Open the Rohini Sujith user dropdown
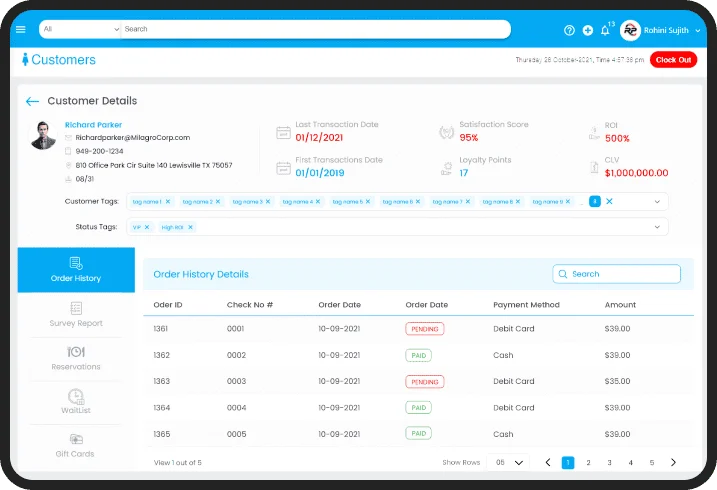The width and height of the screenshot is (717, 490). pyautogui.click(x=698, y=31)
